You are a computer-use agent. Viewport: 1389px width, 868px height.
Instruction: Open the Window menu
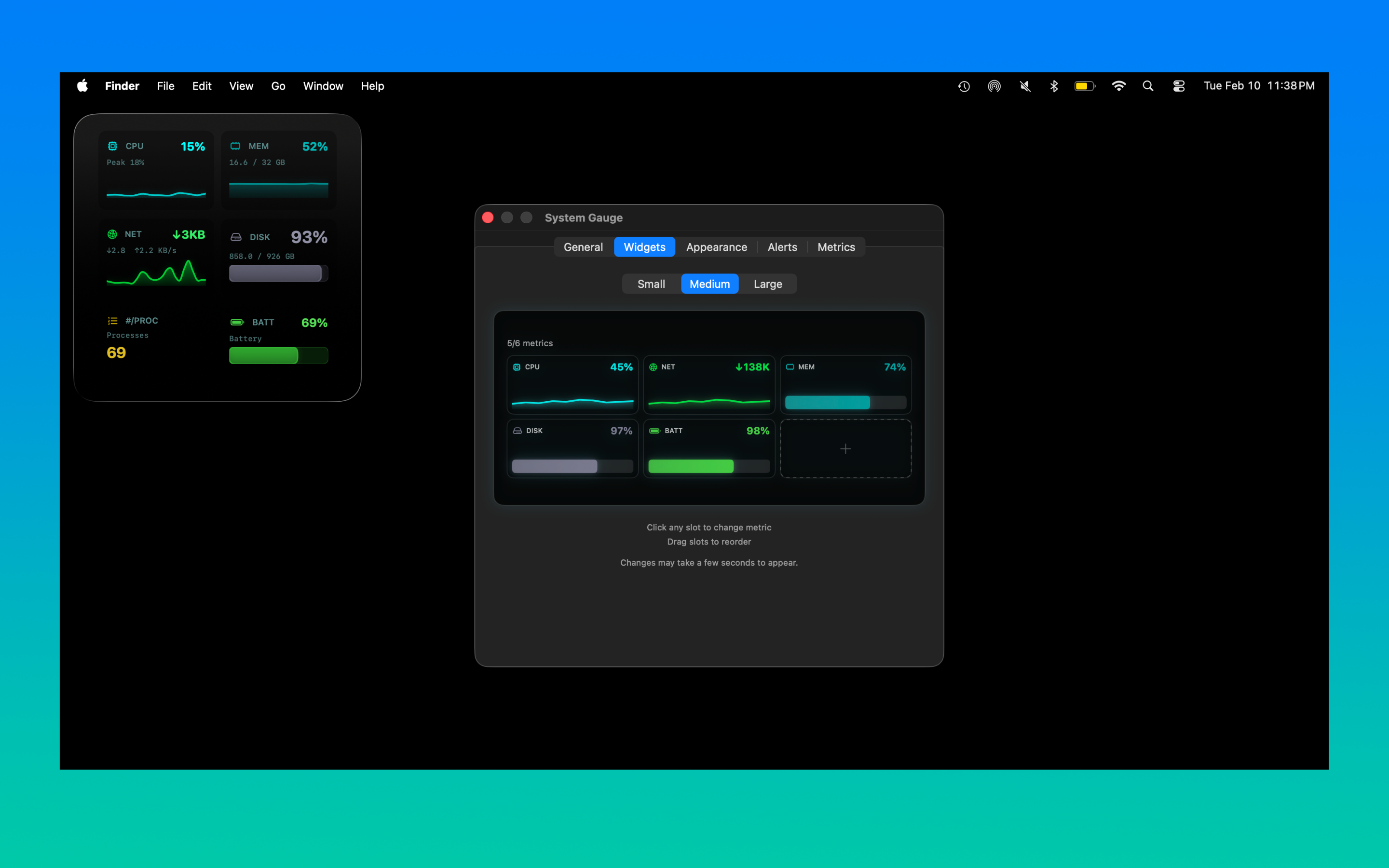[323, 85]
